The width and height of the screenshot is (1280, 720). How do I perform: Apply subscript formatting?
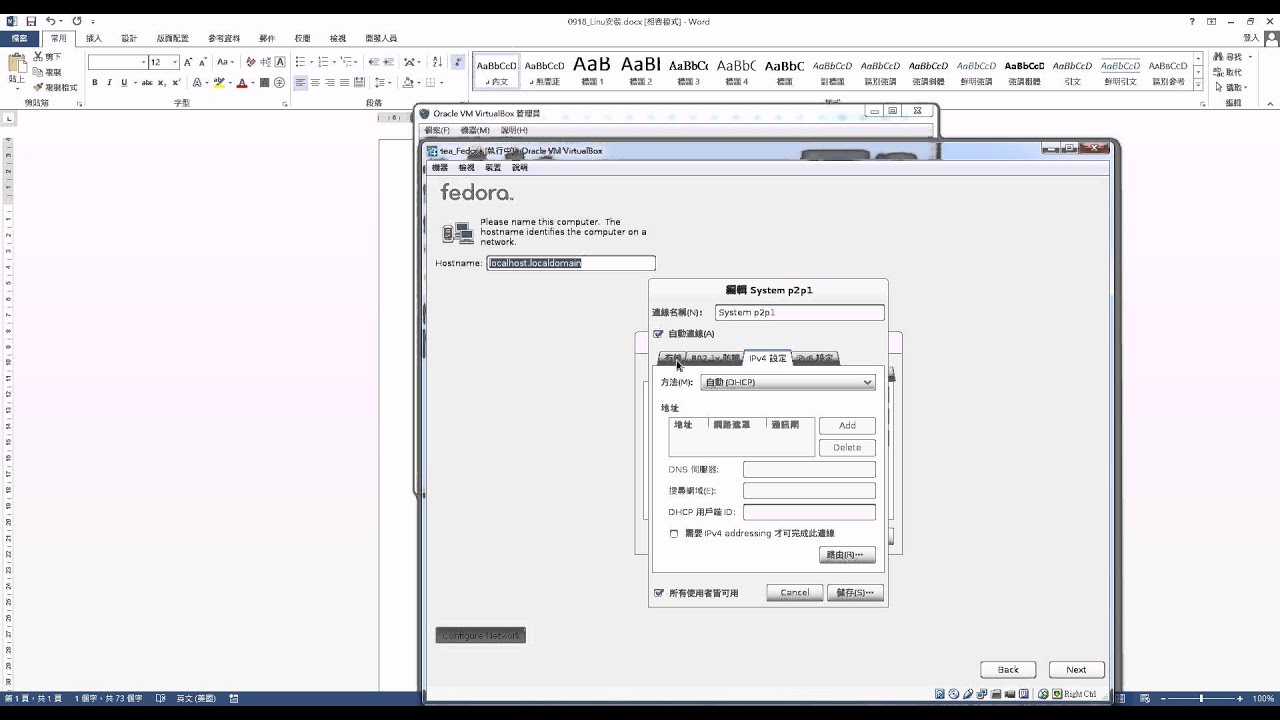pyautogui.click(x=161, y=83)
